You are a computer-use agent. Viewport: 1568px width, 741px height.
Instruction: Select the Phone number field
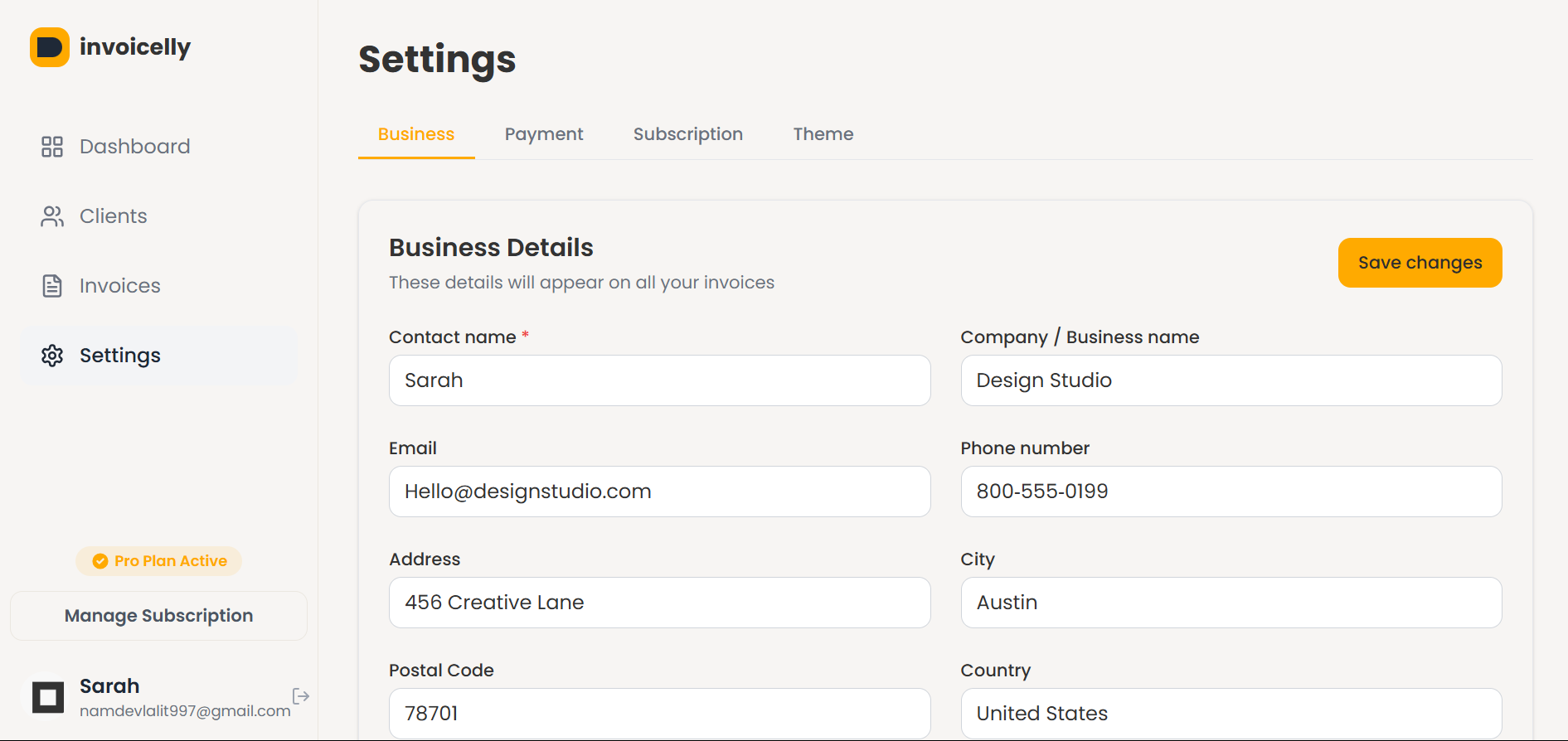click(x=1231, y=492)
